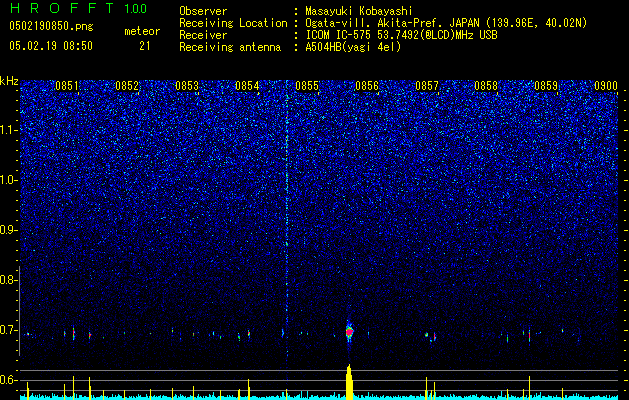Select the meteor count value 21

point(145,46)
